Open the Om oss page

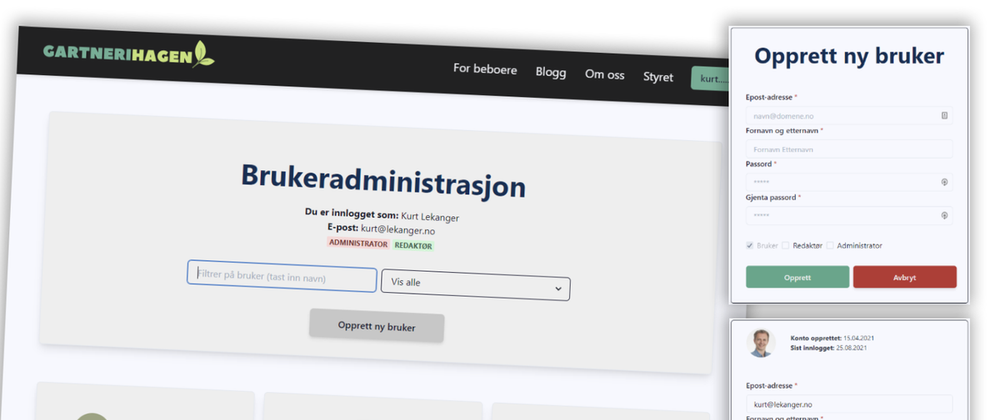605,75
